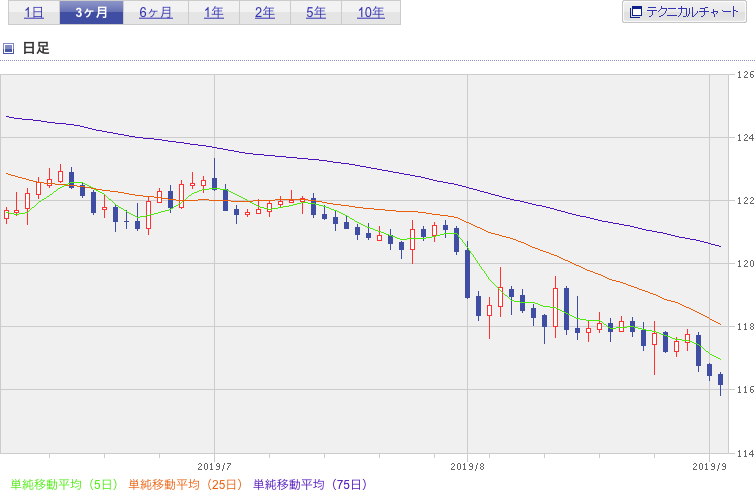Click the 122 price axis label
The width and height of the screenshot is (755, 493).
[745, 201]
